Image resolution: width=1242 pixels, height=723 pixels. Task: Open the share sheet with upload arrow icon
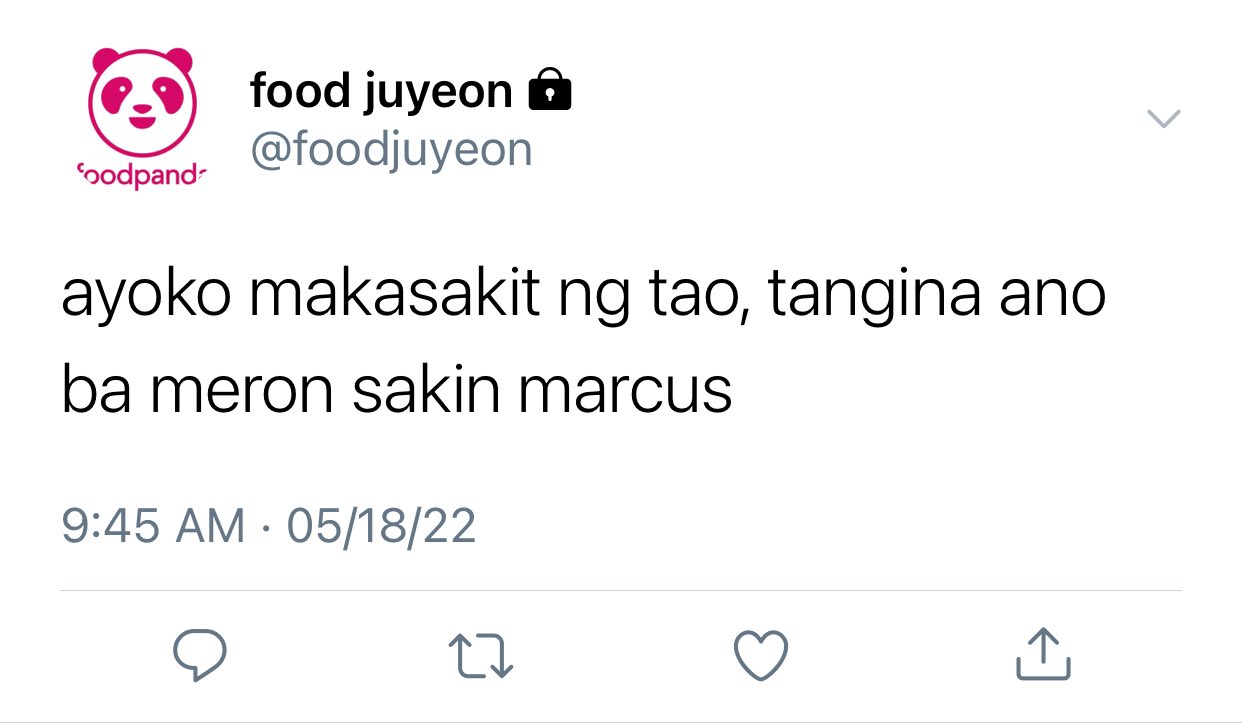coord(1043,654)
